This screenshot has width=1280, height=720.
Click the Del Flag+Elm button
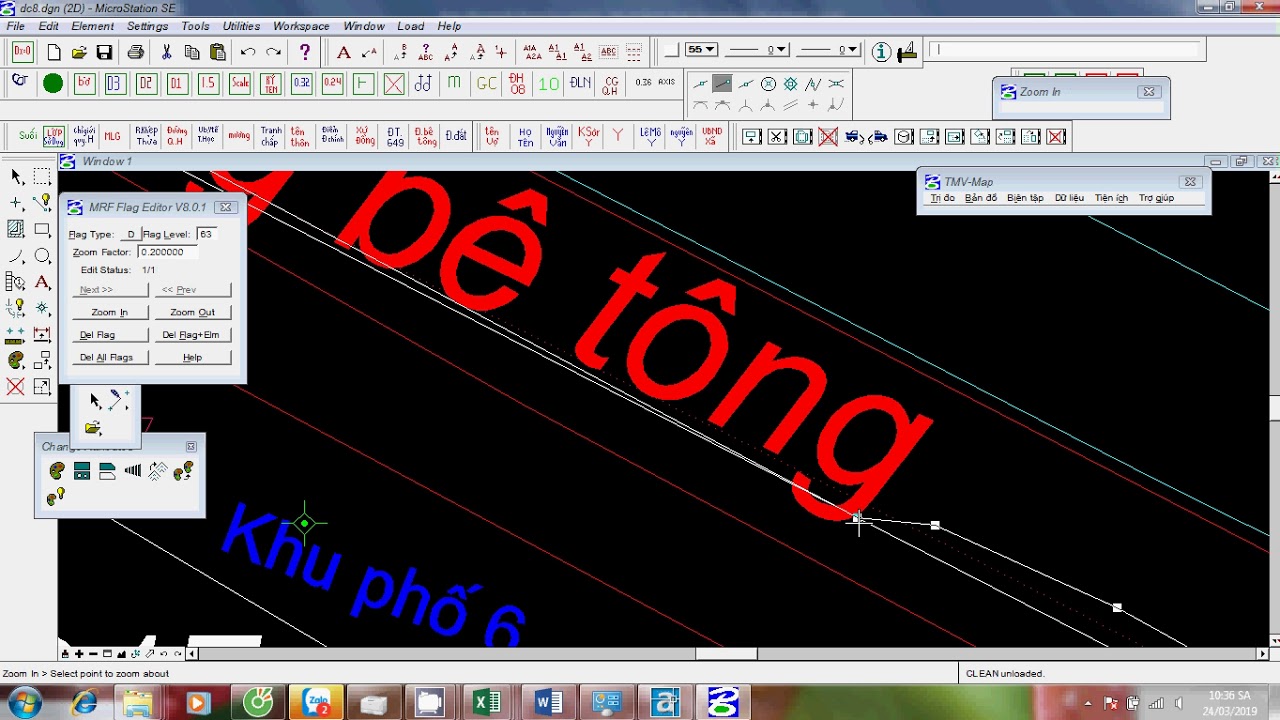coord(191,335)
